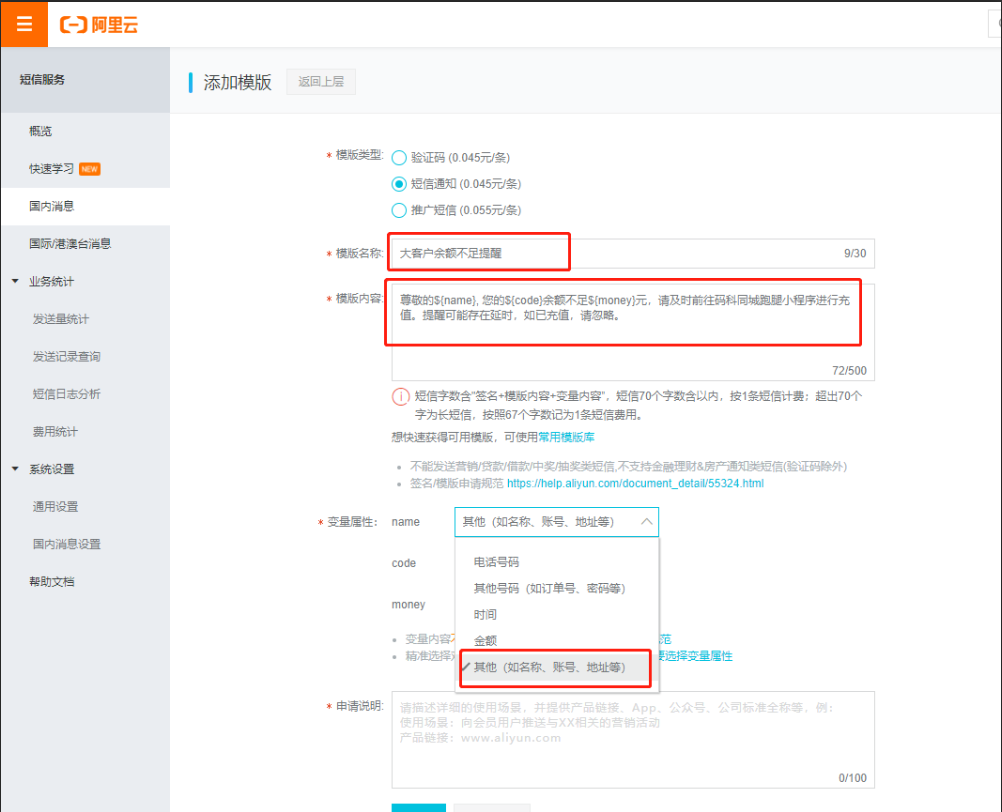Choose the 推广短信 radio option
Screen dimensions: 1002x812
pyautogui.click(x=400, y=210)
